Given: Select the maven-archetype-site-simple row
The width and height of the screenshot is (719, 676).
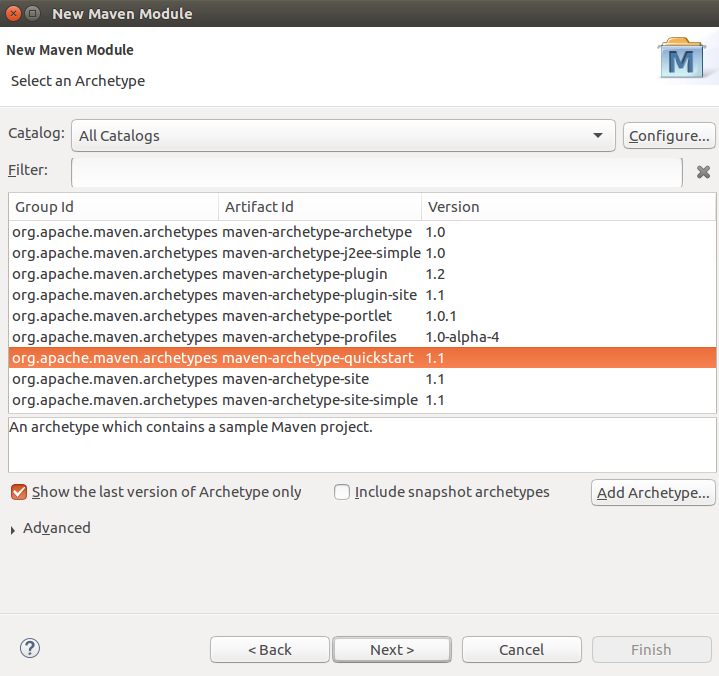Looking at the screenshot, I should [362, 400].
